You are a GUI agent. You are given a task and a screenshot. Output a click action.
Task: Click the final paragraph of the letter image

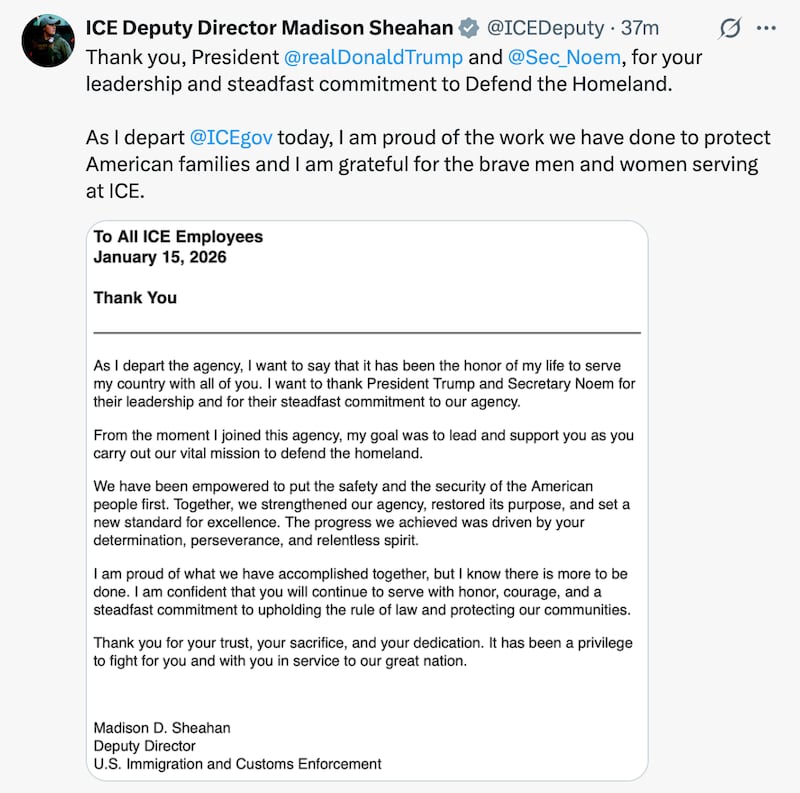pos(364,650)
